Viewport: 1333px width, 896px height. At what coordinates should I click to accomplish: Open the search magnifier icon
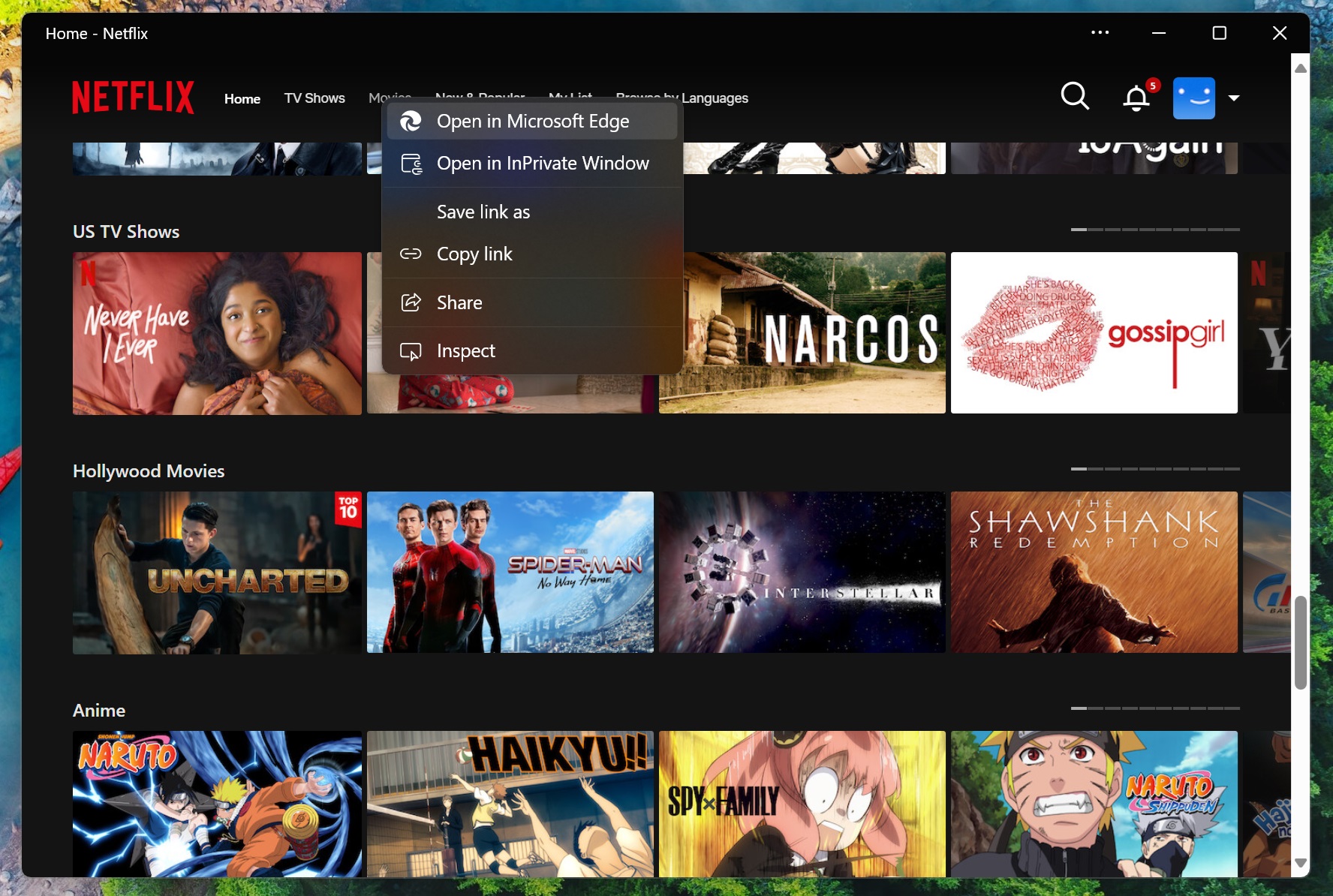(x=1075, y=97)
